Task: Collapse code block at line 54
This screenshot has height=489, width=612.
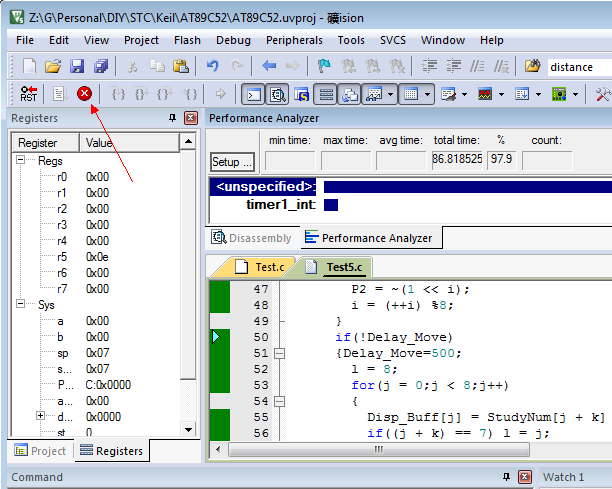Action: click(279, 401)
